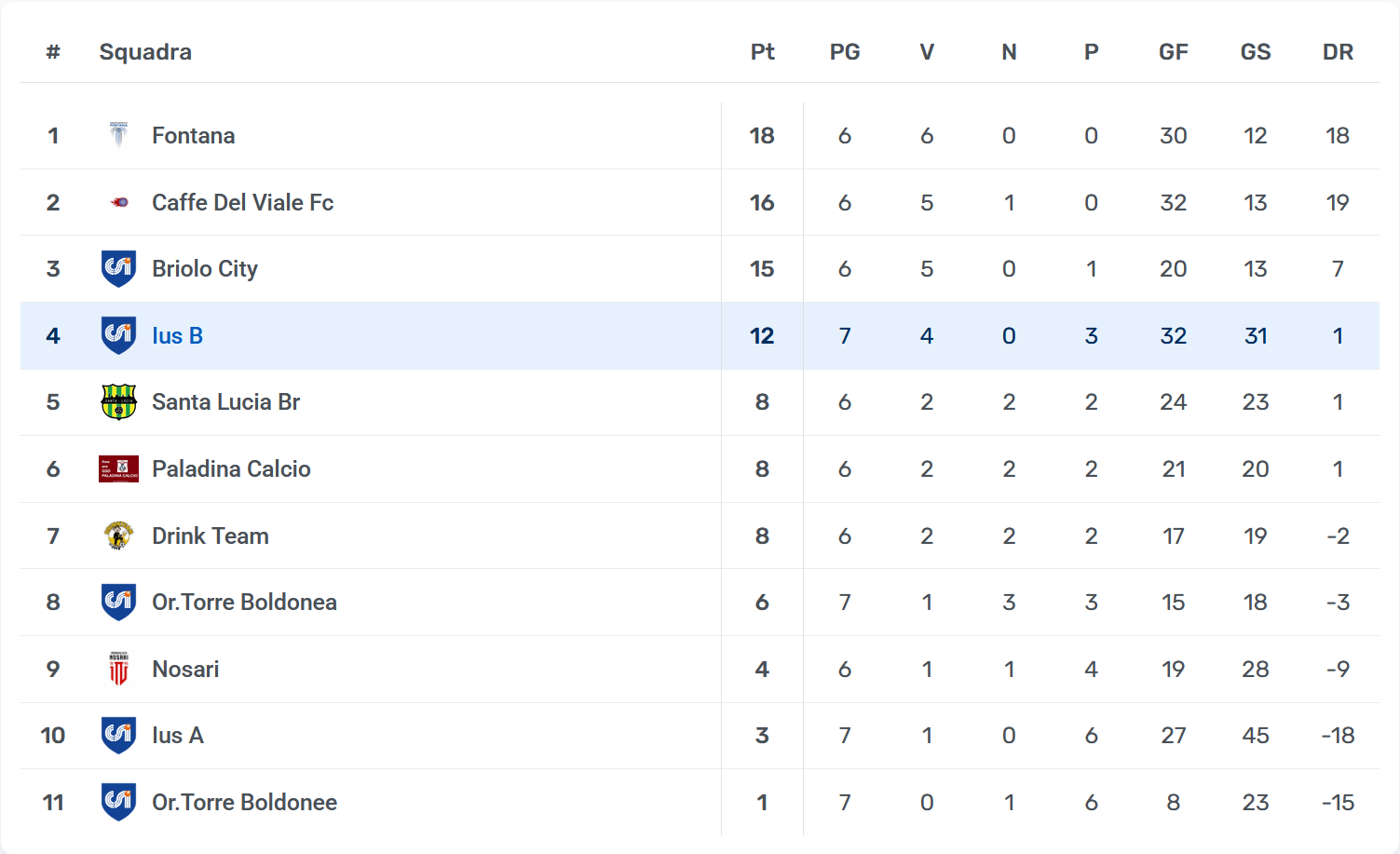The height and width of the screenshot is (854, 1400).
Task: Click the Fontana team crest icon
Action: click(118, 135)
